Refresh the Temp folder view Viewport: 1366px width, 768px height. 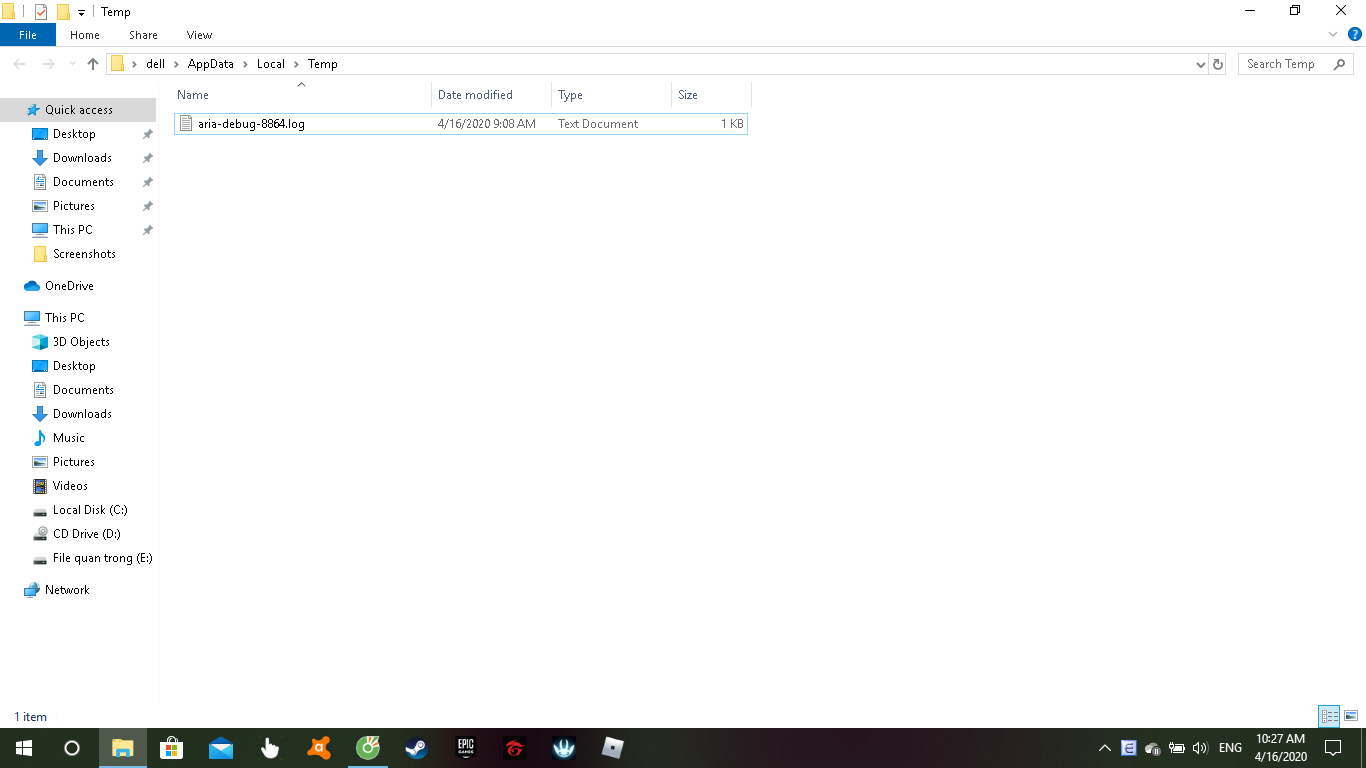[1218, 64]
